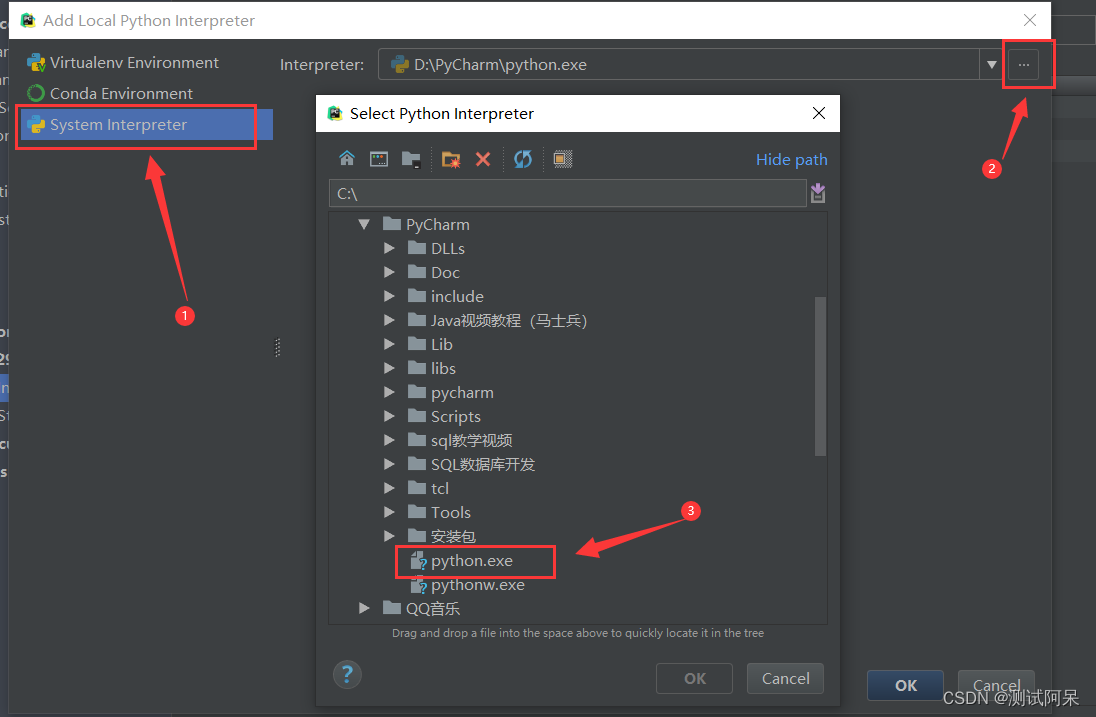Click the Desktop directory toolbar icon

[x=379, y=159]
